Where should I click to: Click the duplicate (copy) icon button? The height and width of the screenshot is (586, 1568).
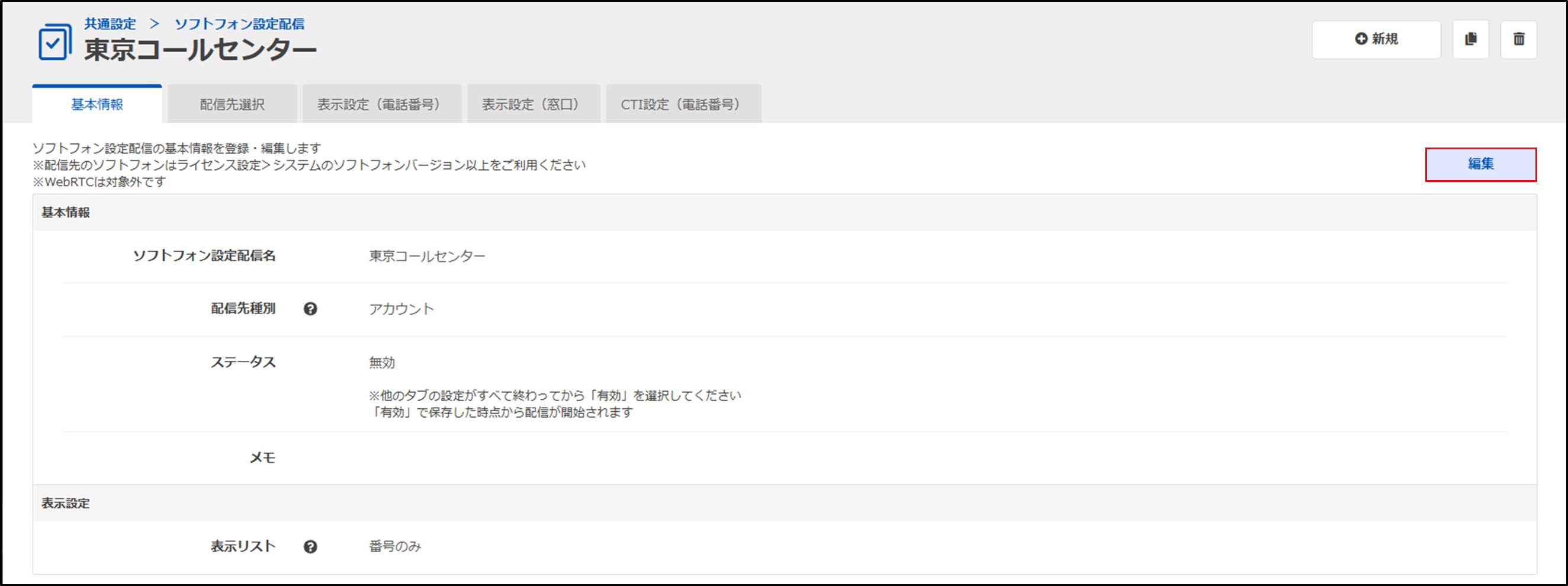tap(1470, 40)
